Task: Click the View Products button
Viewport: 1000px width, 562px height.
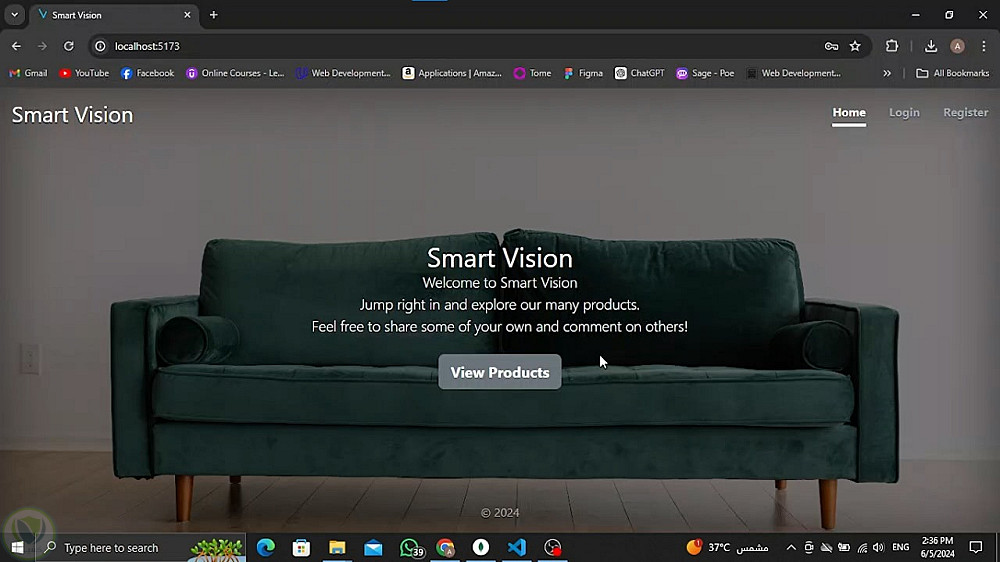Action: (499, 372)
